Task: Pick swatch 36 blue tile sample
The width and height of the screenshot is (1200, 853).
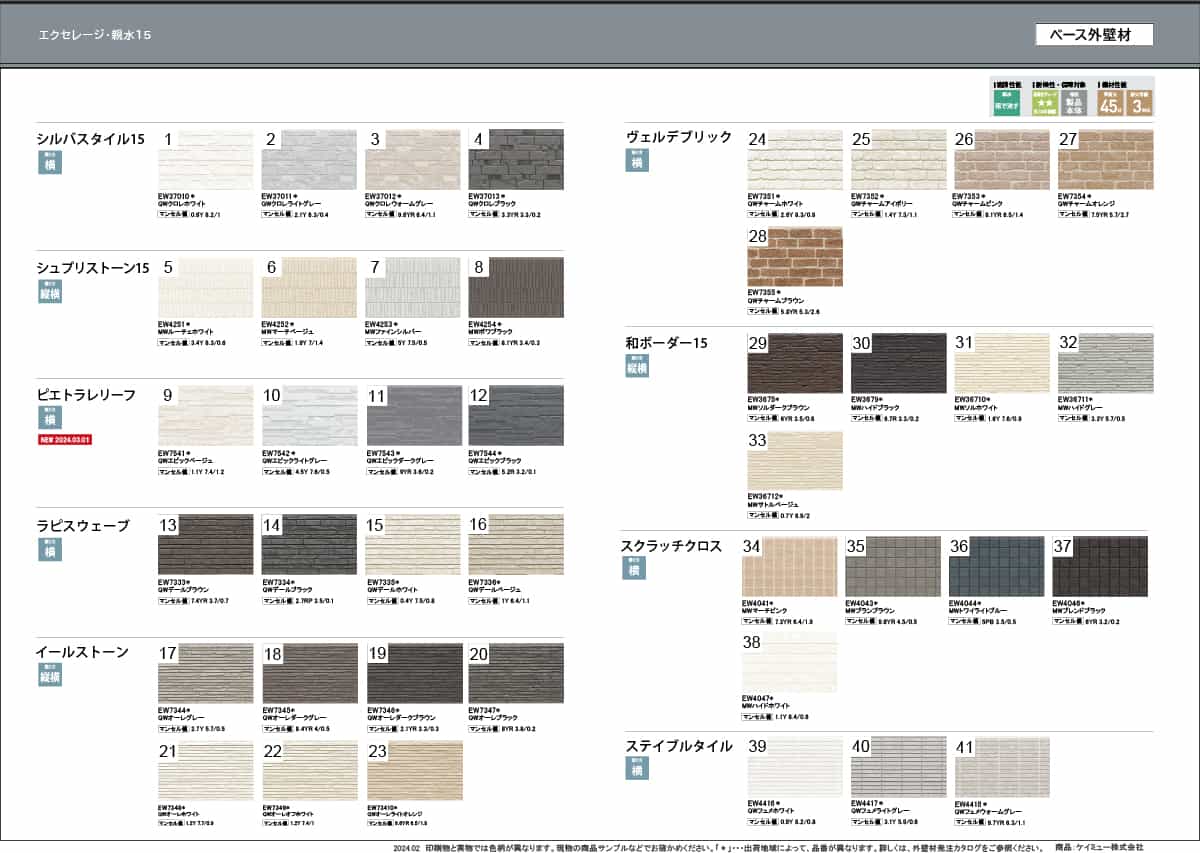Action: click(x=995, y=567)
